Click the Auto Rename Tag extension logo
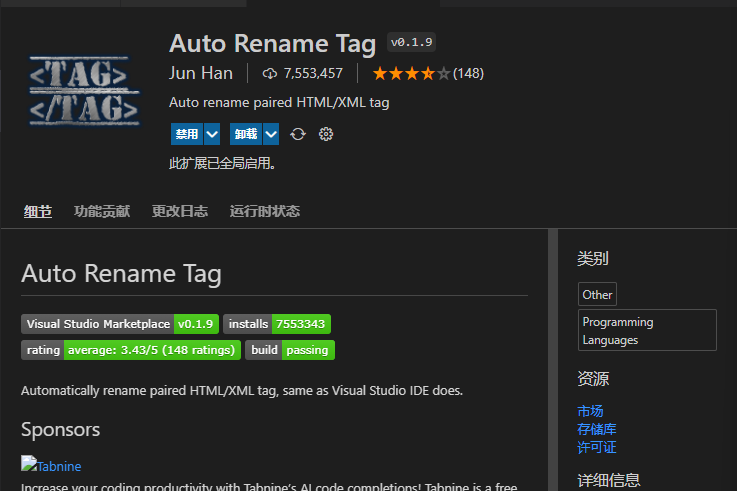This screenshot has height=491, width=737. tap(85, 92)
